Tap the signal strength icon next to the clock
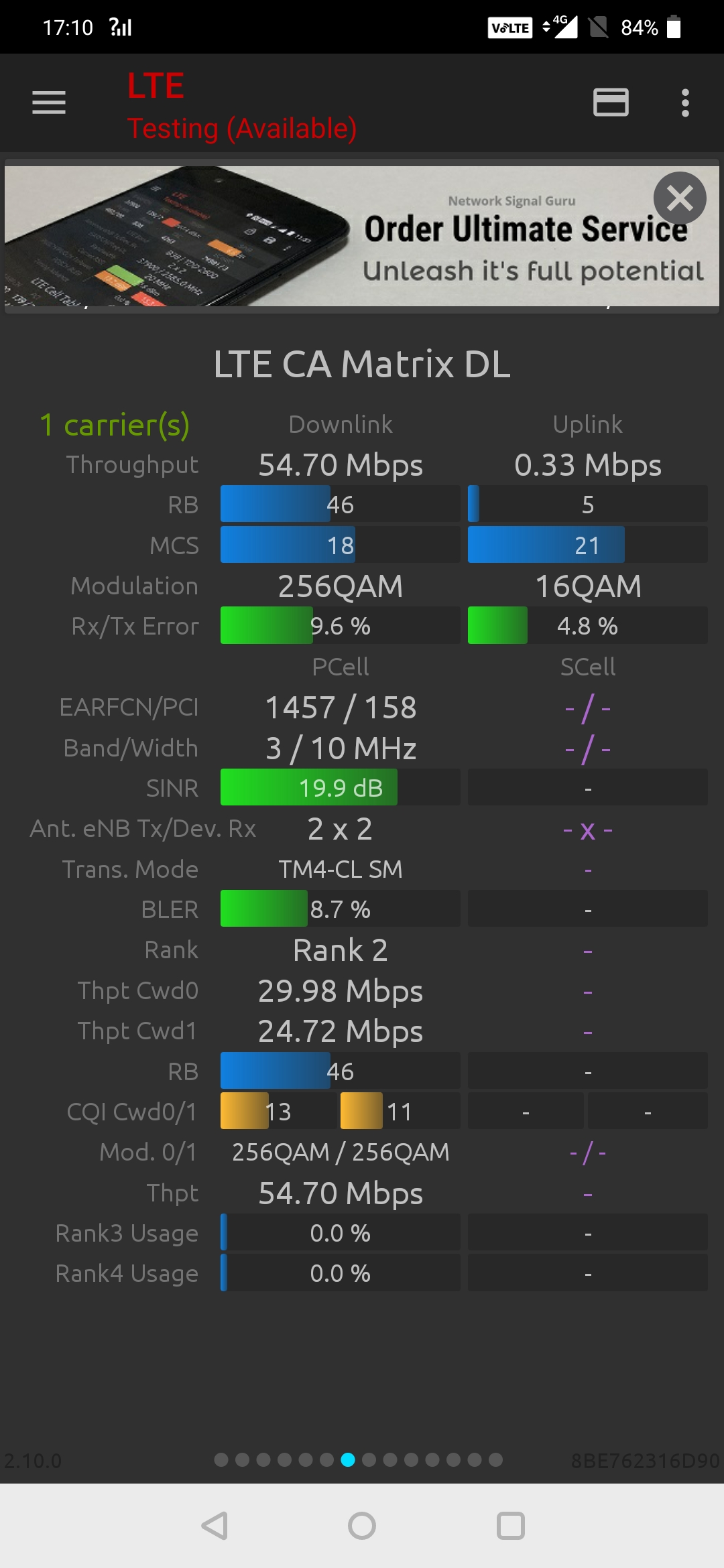Image resolution: width=724 pixels, height=1568 pixels. tap(121, 27)
